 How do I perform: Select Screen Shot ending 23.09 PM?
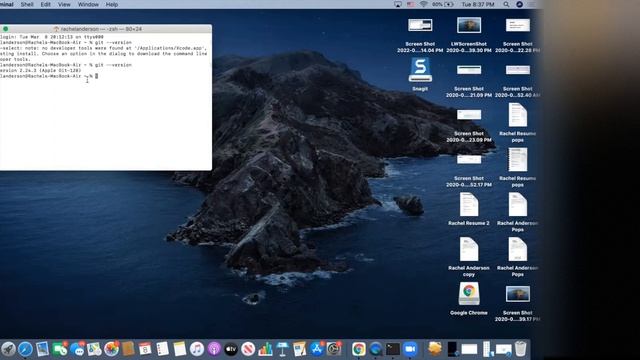click(x=469, y=125)
